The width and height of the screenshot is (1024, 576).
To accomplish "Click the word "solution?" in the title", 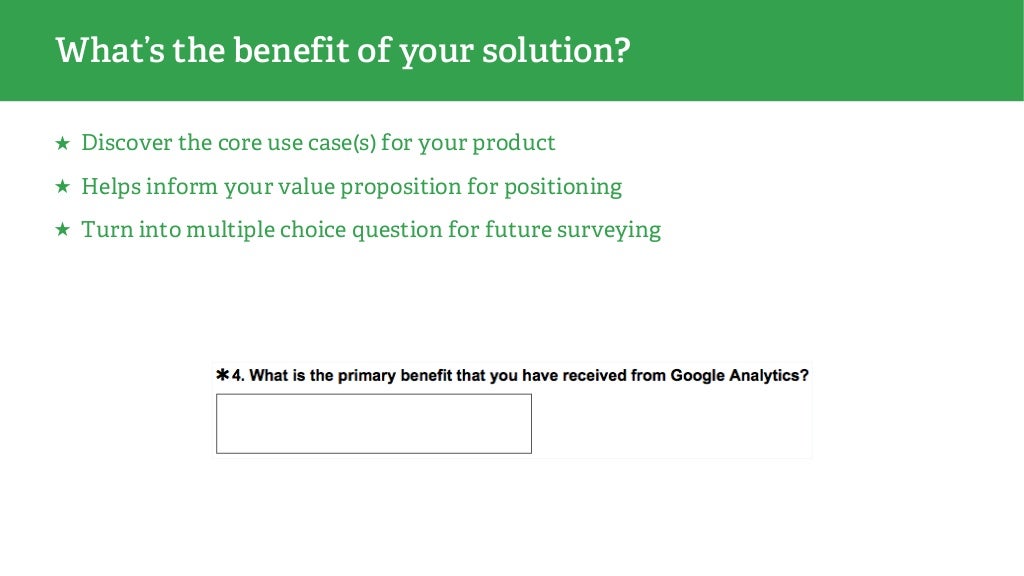I will (x=556, y=51).
